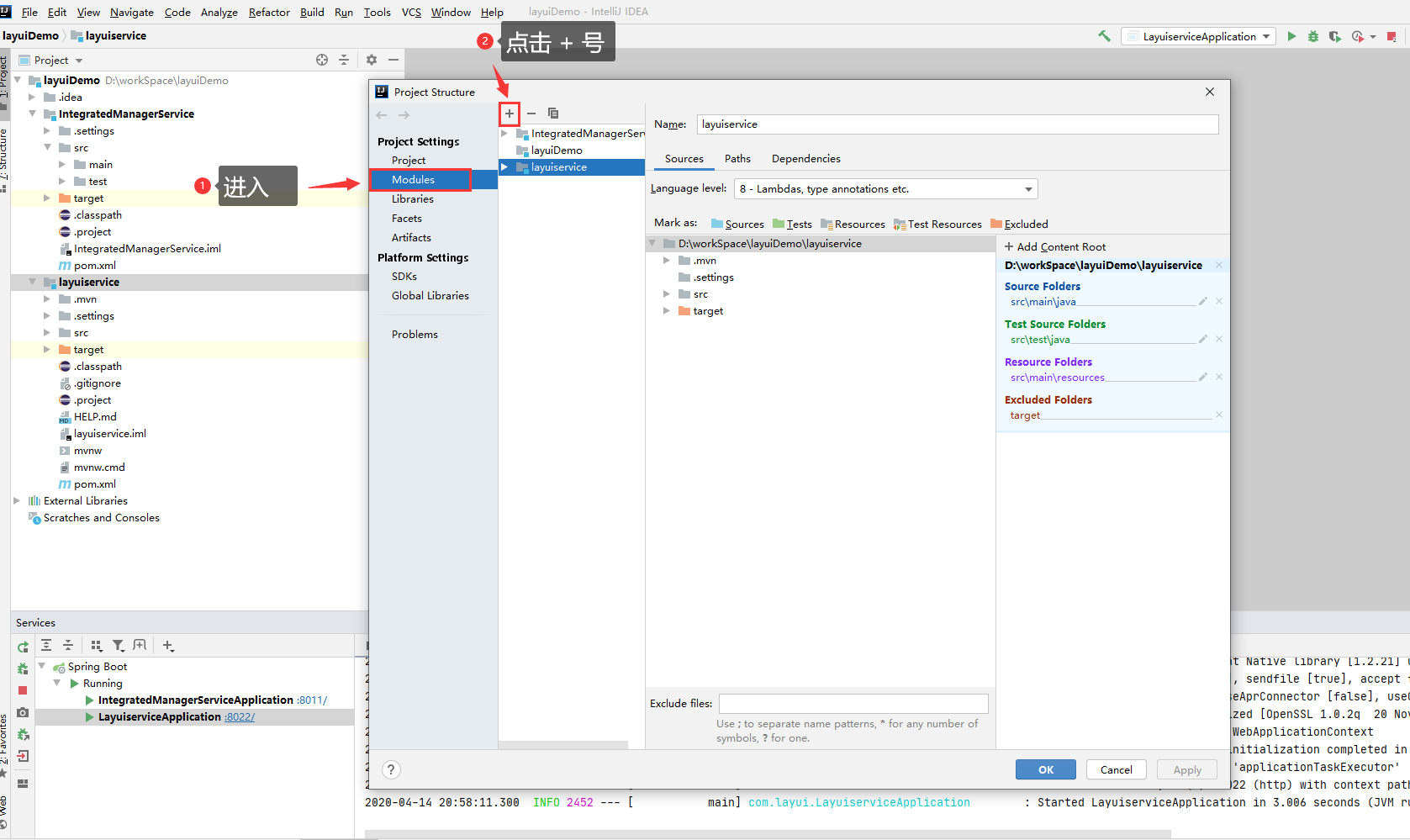Select SDKs under Platform Settings

coord(404,276)
